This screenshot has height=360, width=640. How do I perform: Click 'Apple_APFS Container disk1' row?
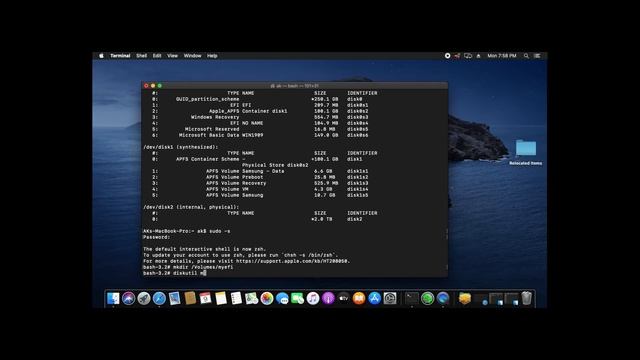(x=260, y=111)
